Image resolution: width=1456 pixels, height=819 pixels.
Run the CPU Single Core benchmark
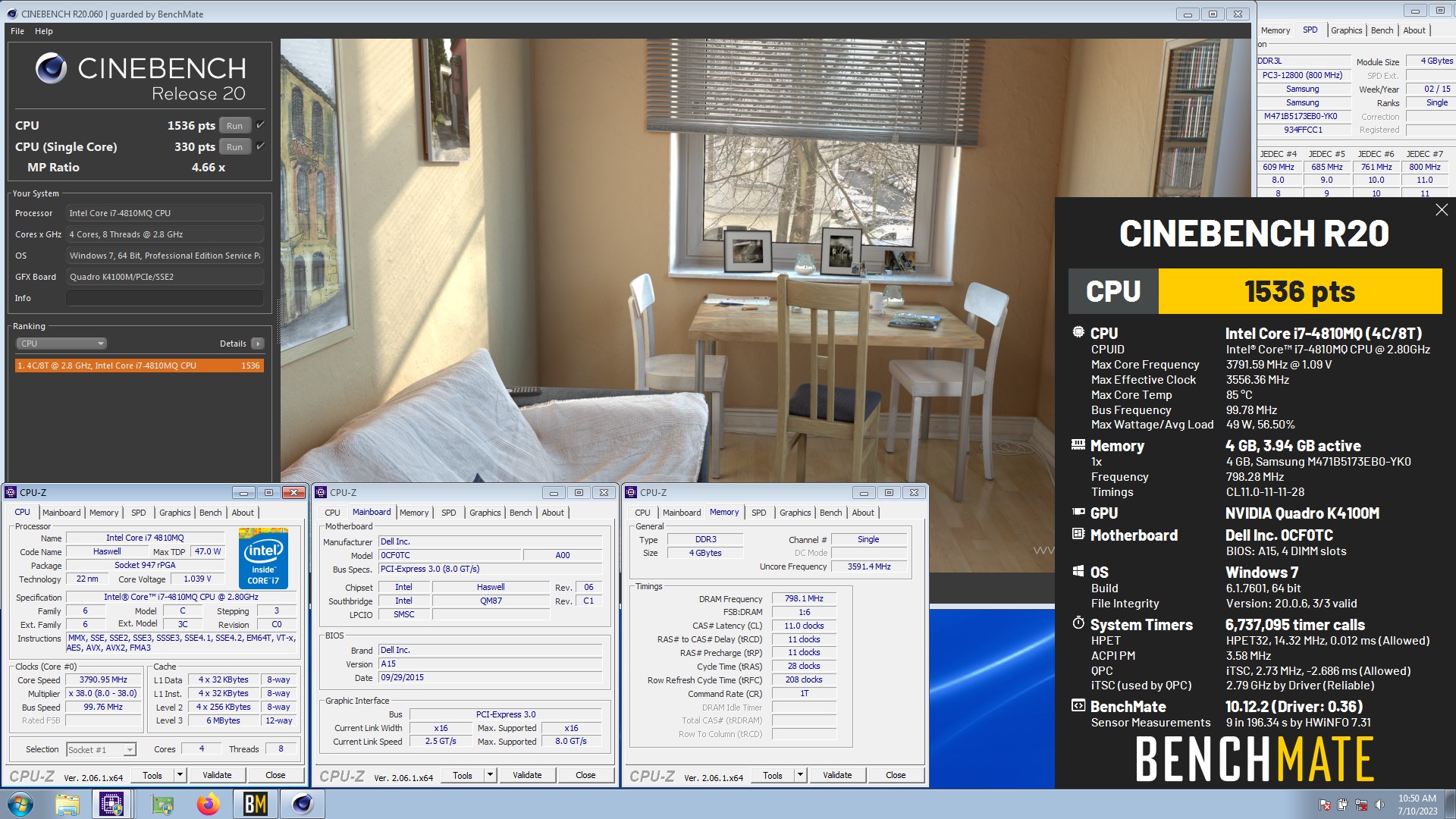[235, 147]
